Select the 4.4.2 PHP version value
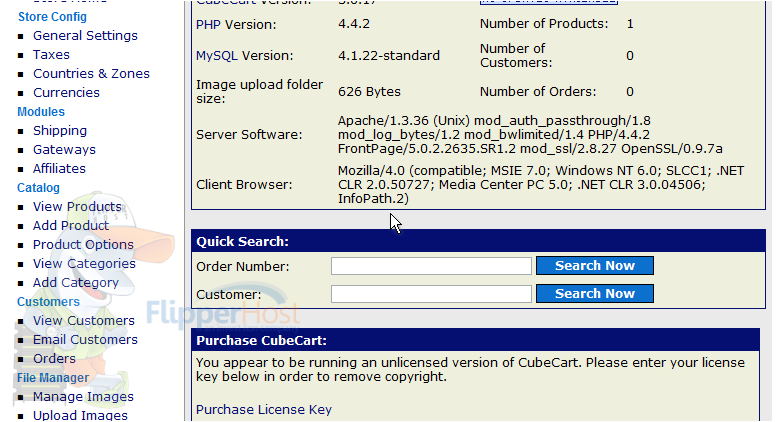The image size is (776, 422). click(354, 24)
